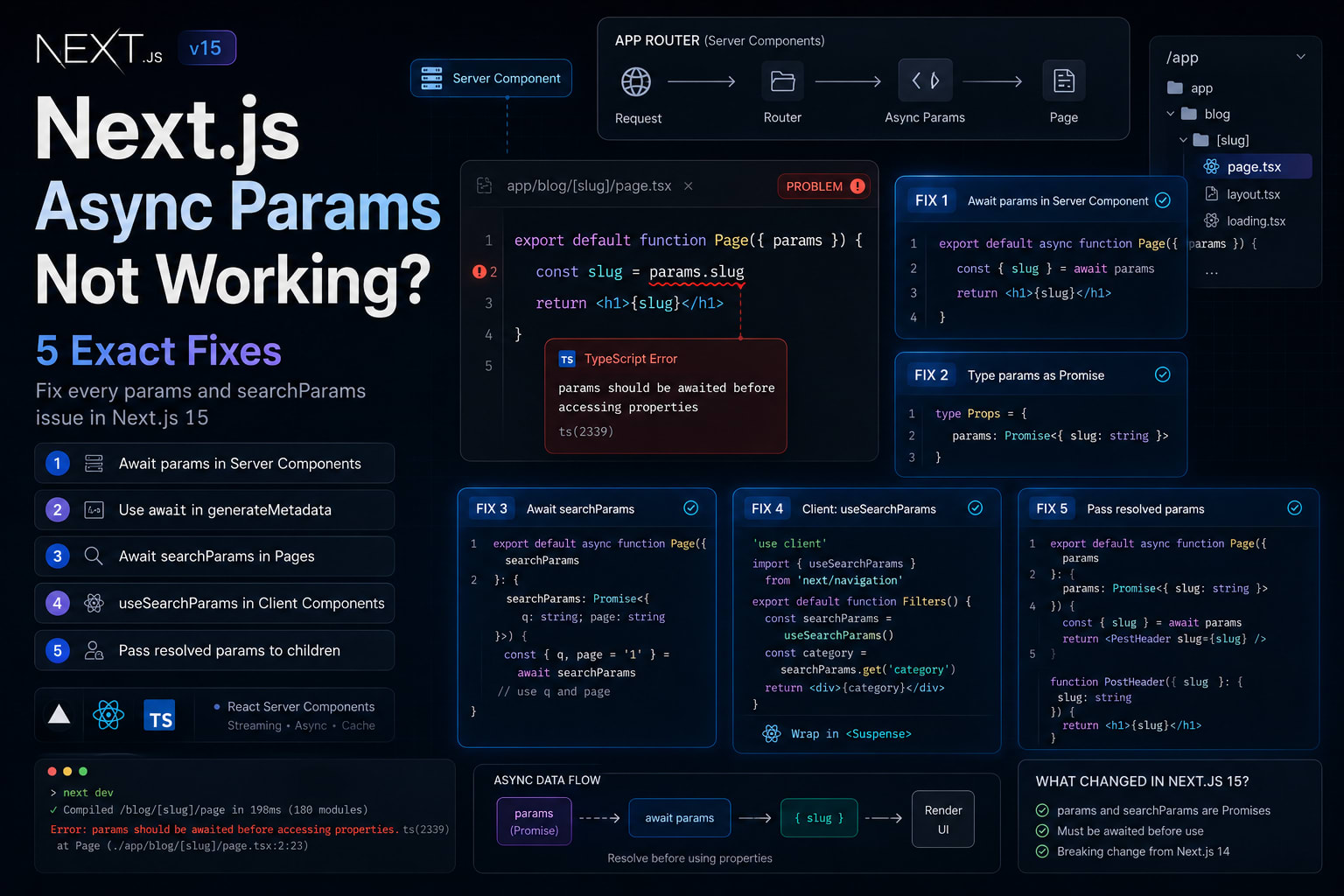
Task: Click the metadata icon in fix item 2
Action: click(94, 509)
